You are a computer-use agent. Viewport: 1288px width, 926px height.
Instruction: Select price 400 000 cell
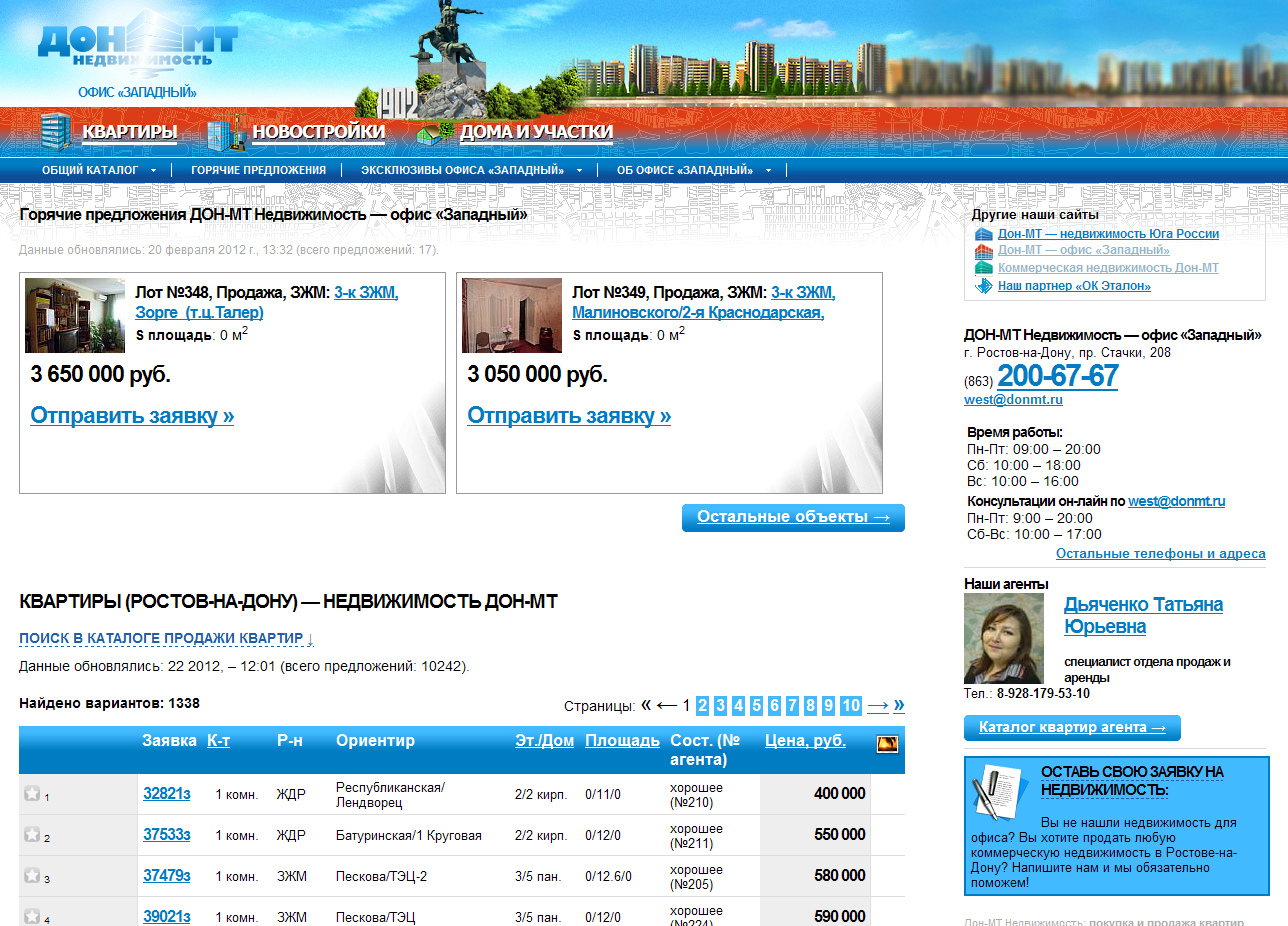pyautogui.click(x=815, y=793)
